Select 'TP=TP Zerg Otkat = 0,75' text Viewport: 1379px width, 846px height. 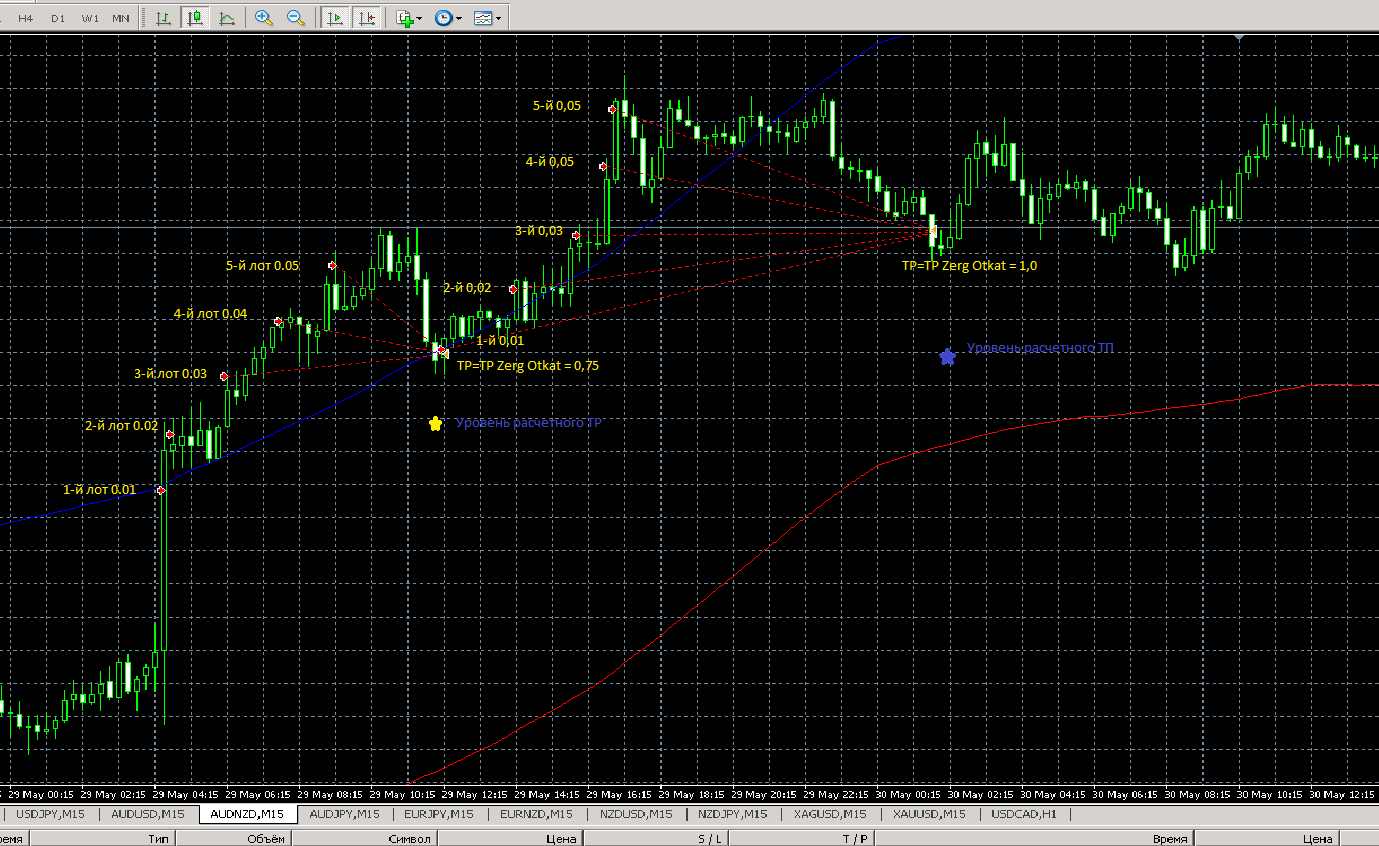pos(528,366)
